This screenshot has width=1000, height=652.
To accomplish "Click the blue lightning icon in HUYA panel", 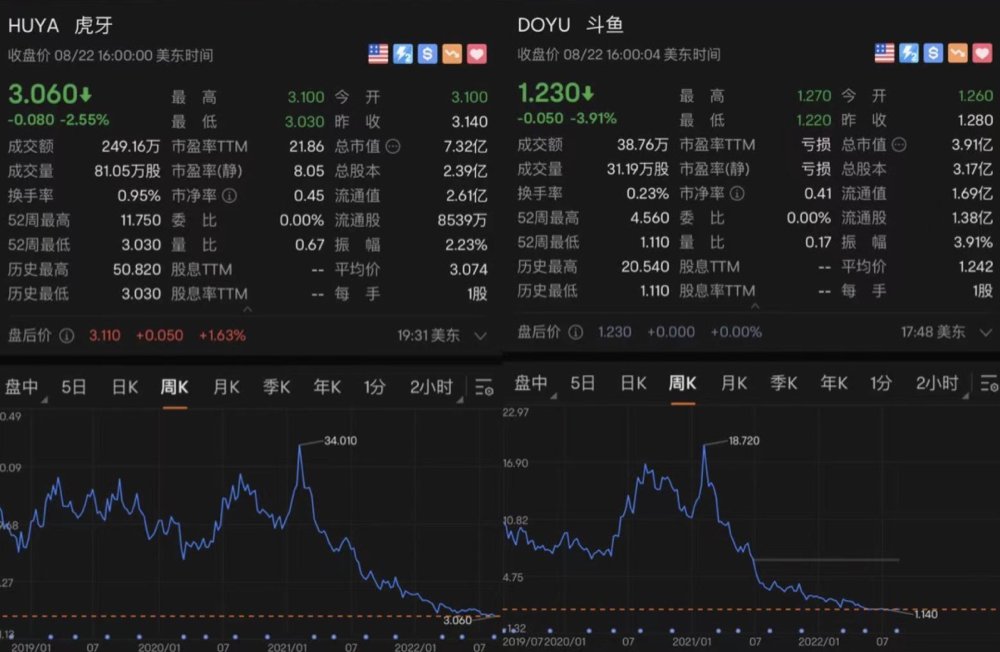I will click(403, 54).
